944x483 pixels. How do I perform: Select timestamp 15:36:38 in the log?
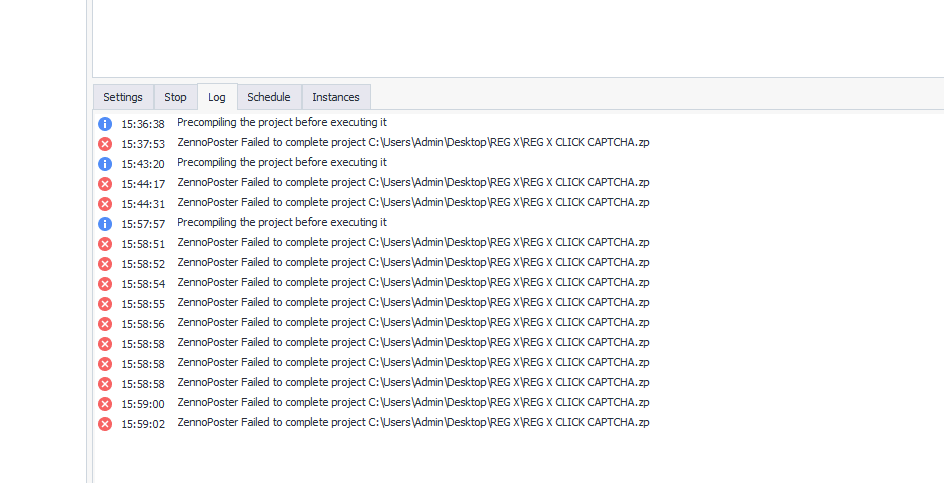click(143, 124)
